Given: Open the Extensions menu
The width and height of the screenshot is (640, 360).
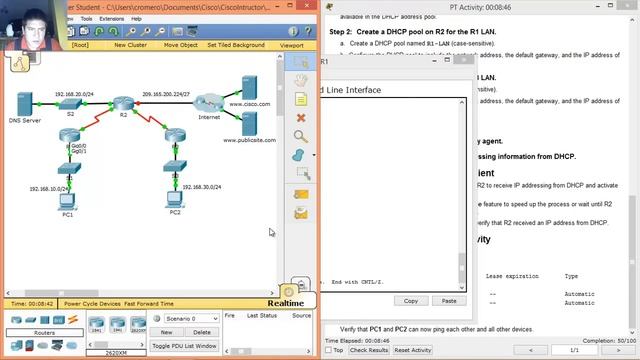Looking at the screenshot, I should [x=111, y=19].
